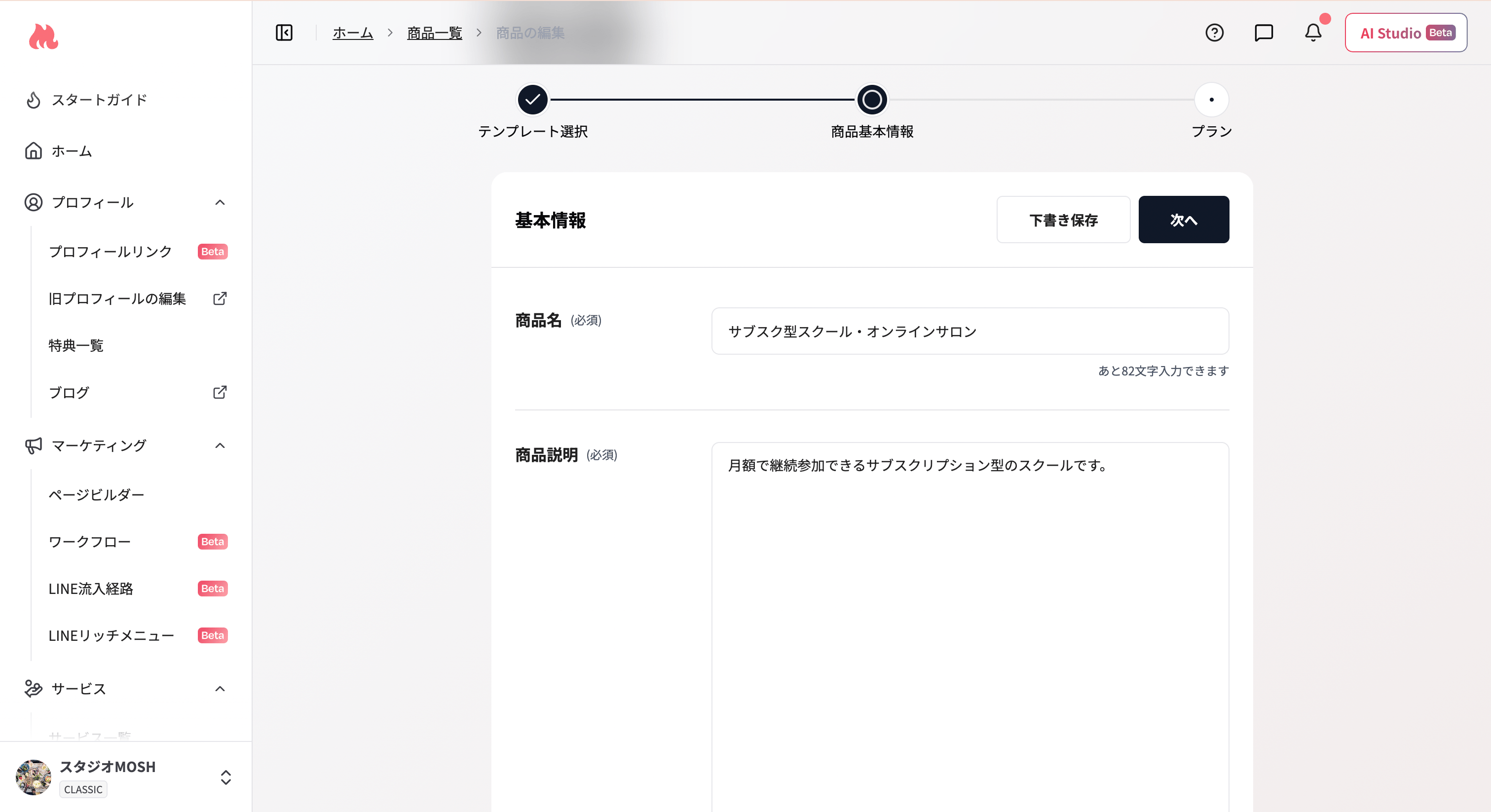Viewport: 1491px width, 812px height.
Task: Click the Beta badge next to LINE流入経路
Action: coord(213,589)
